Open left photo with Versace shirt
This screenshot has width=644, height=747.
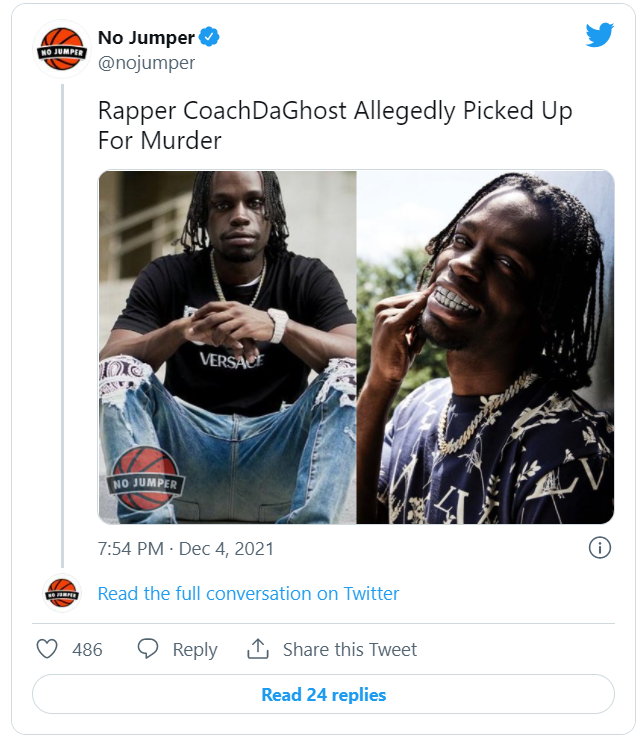227,347
